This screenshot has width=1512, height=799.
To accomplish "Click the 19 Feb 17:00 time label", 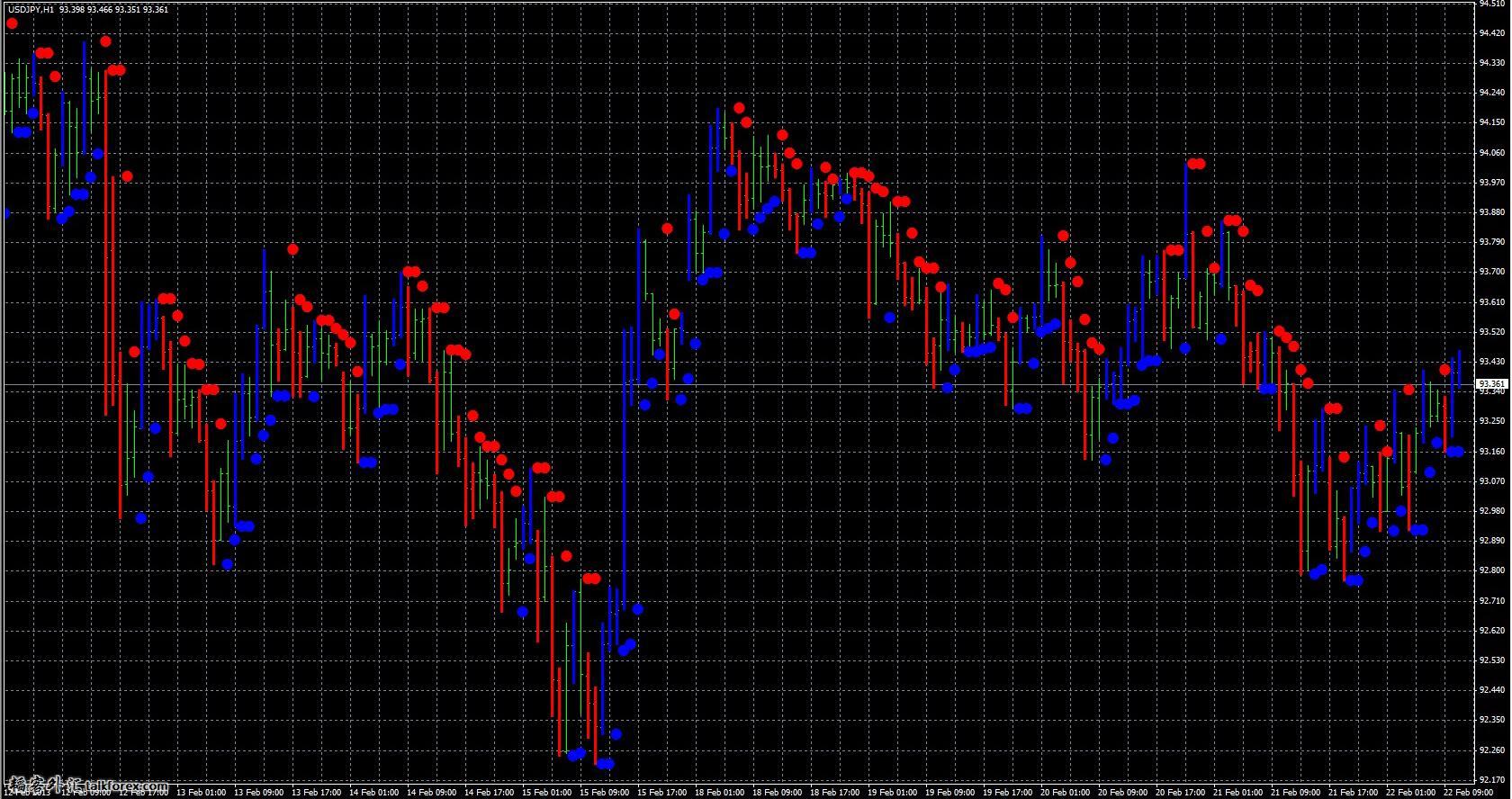I will coord(1007,793).
